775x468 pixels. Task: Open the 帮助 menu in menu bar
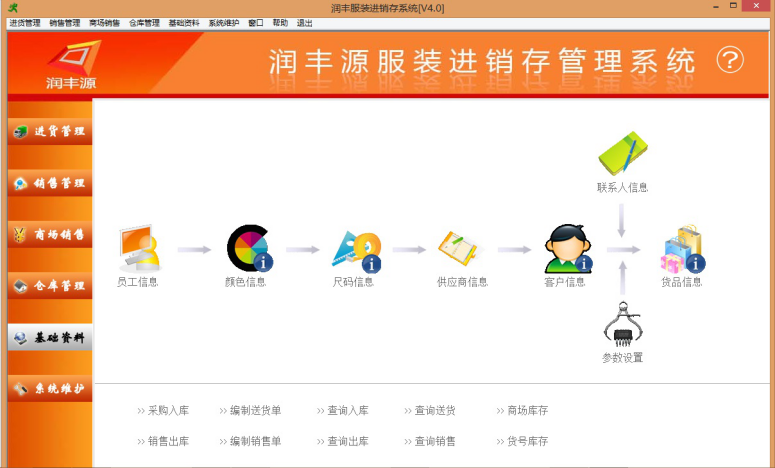pyautogui.click(x=280, y=23)
